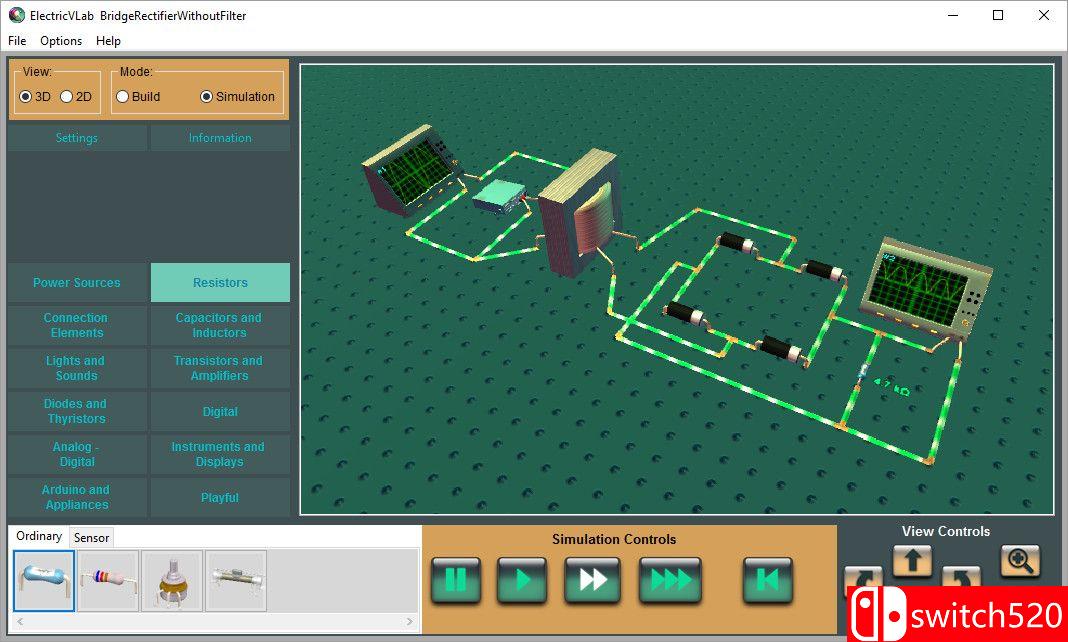This screenshot has height=642, width=1068.
Task: Show the Instruments and Displays category
Action: 219,454
